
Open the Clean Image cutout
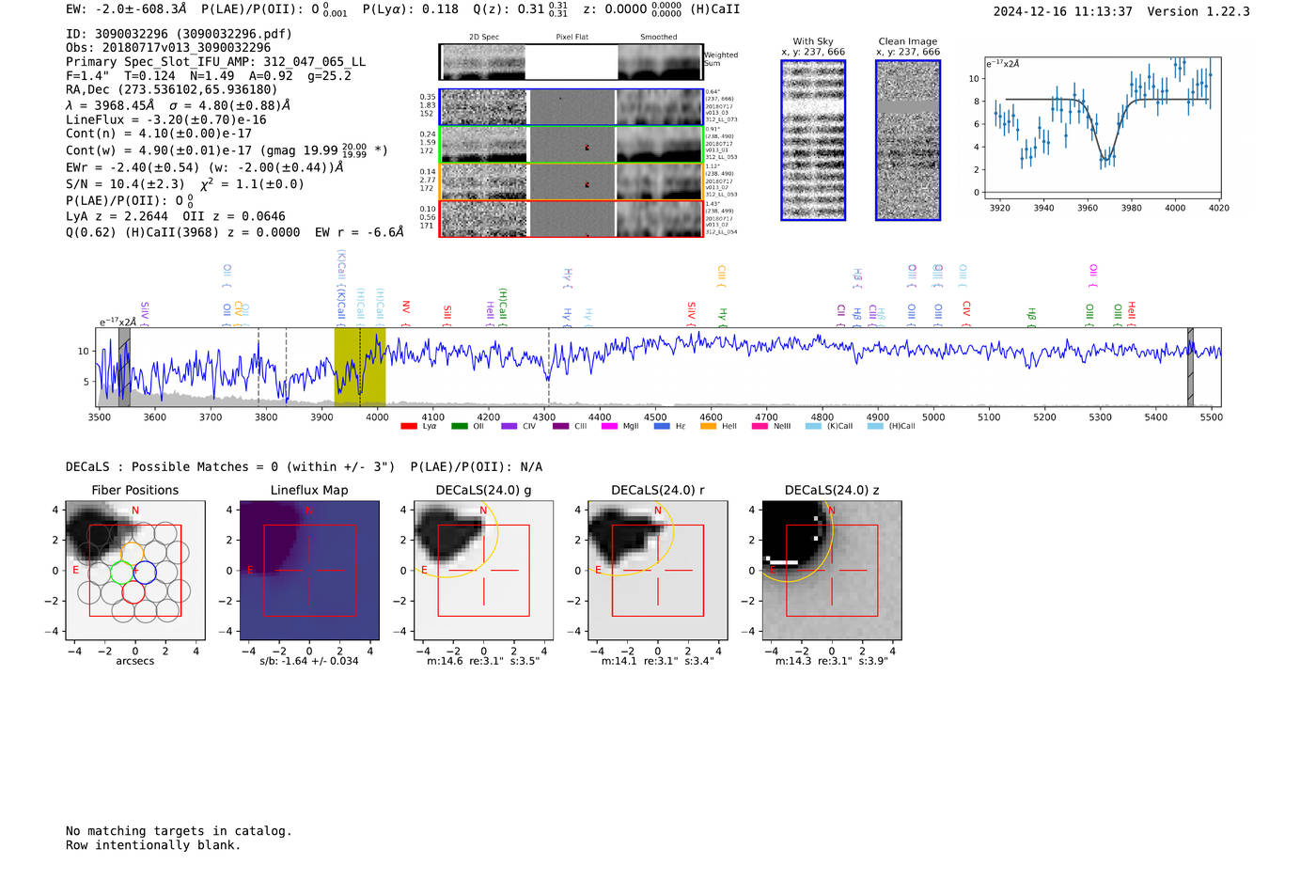pyautogui.click(x=908, y=140)
